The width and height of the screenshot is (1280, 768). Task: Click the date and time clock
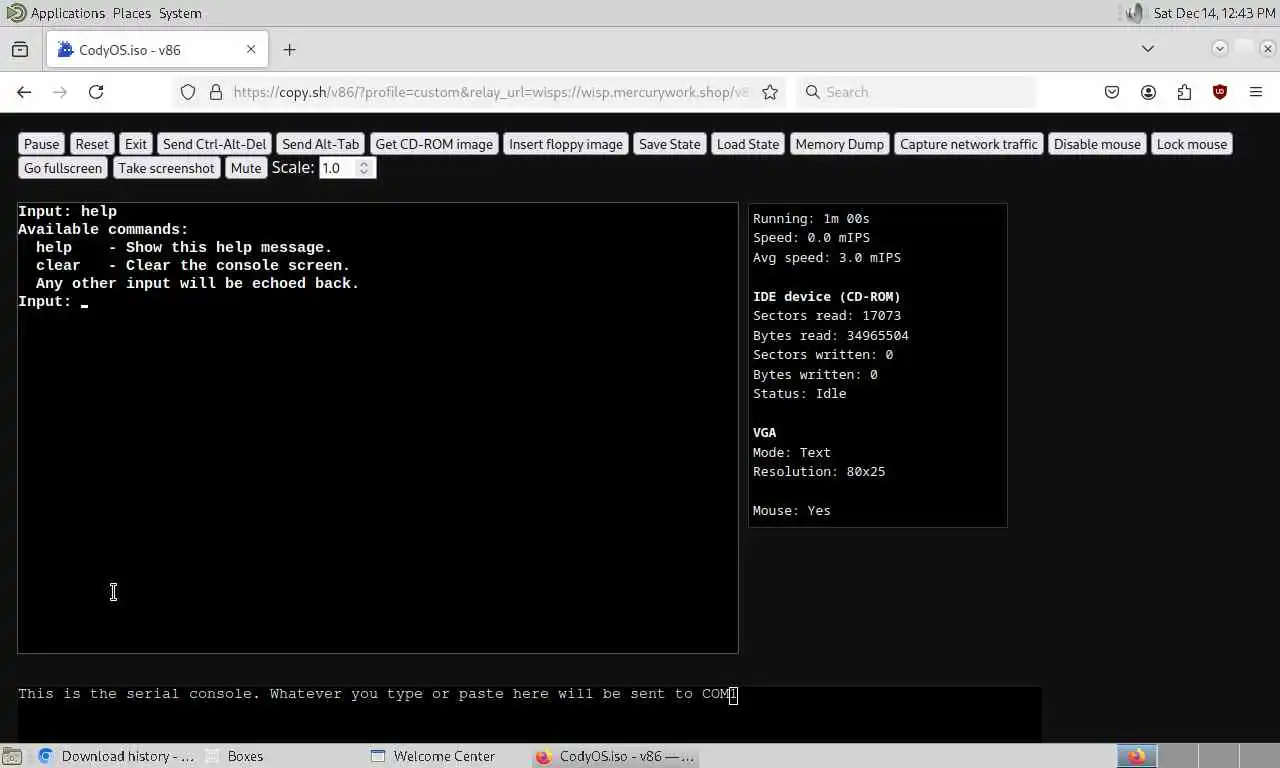point(1214,13)
